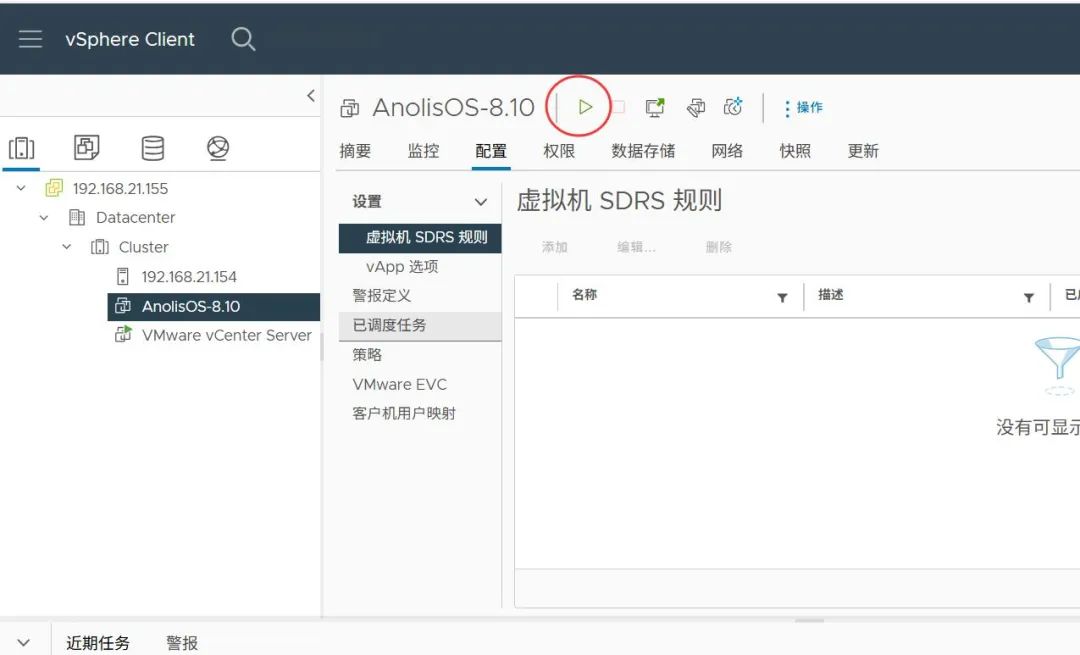This screenshot has height=655, width=1080.
Task: Select Cluster in inventory tree
Action: point(143,247)
